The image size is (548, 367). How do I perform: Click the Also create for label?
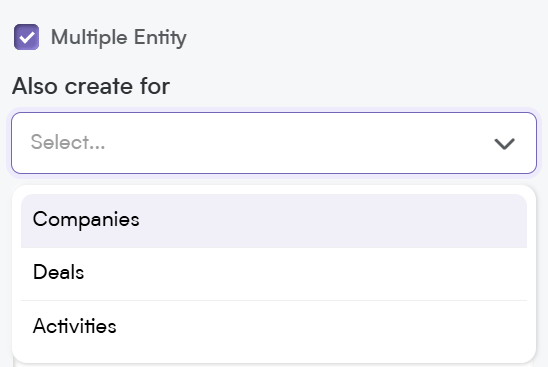coord(91,86)
